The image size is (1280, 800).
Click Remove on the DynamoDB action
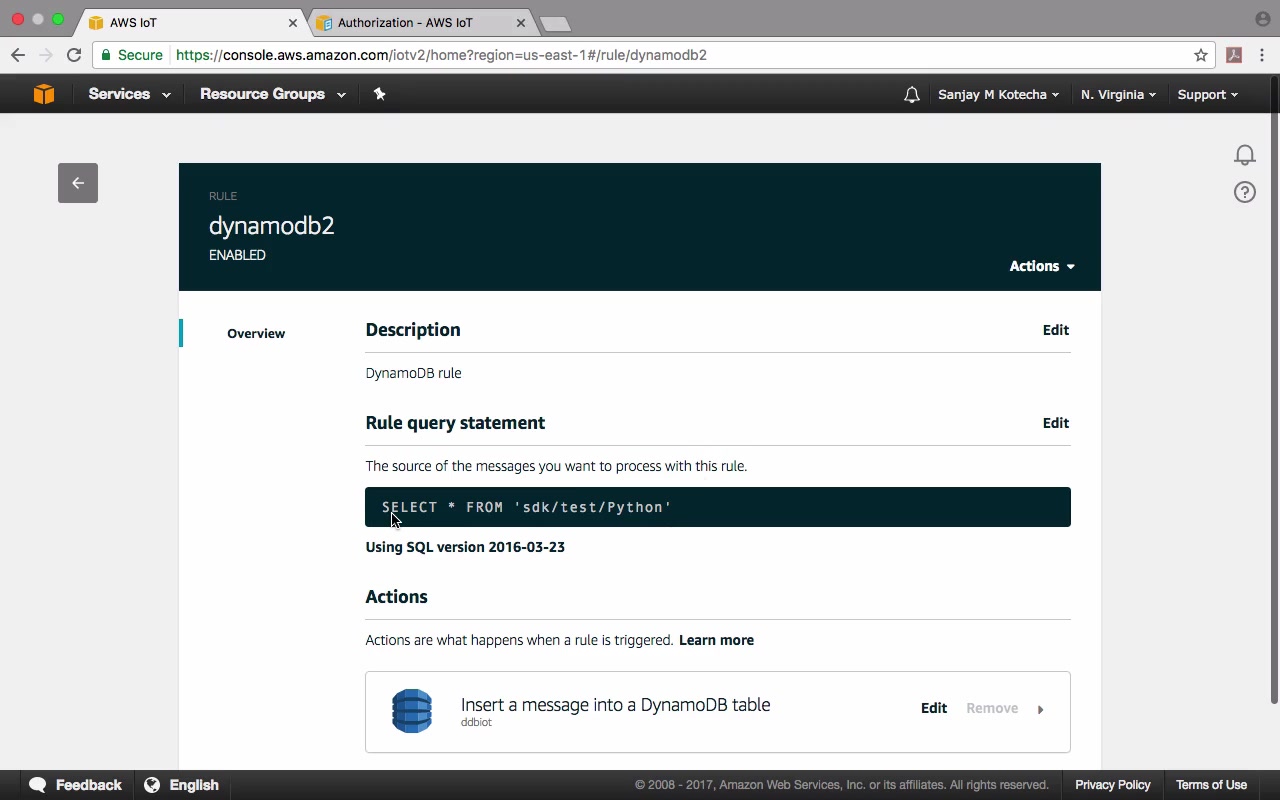coord(992,708)
